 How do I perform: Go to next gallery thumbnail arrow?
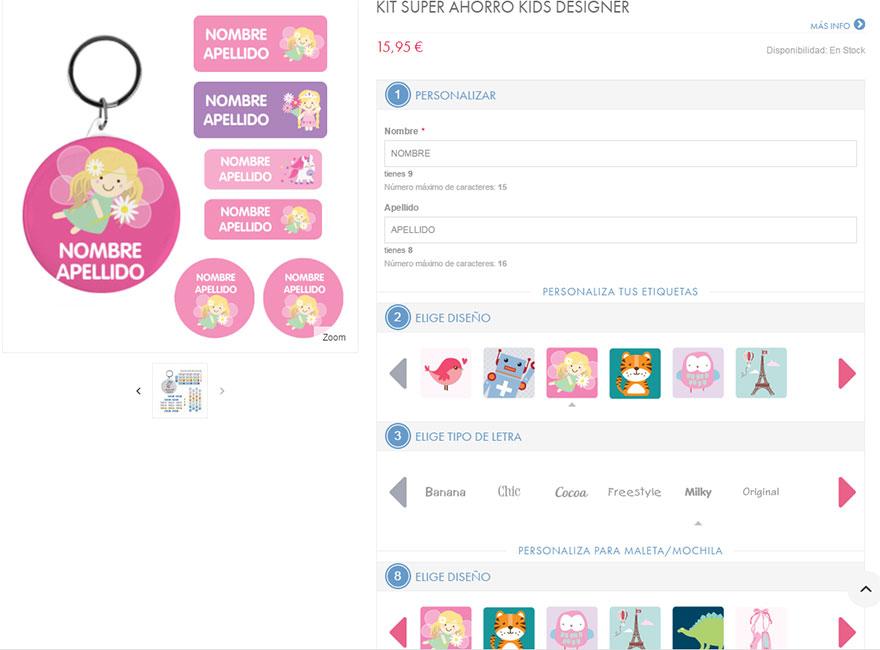[x=222, y=391]
